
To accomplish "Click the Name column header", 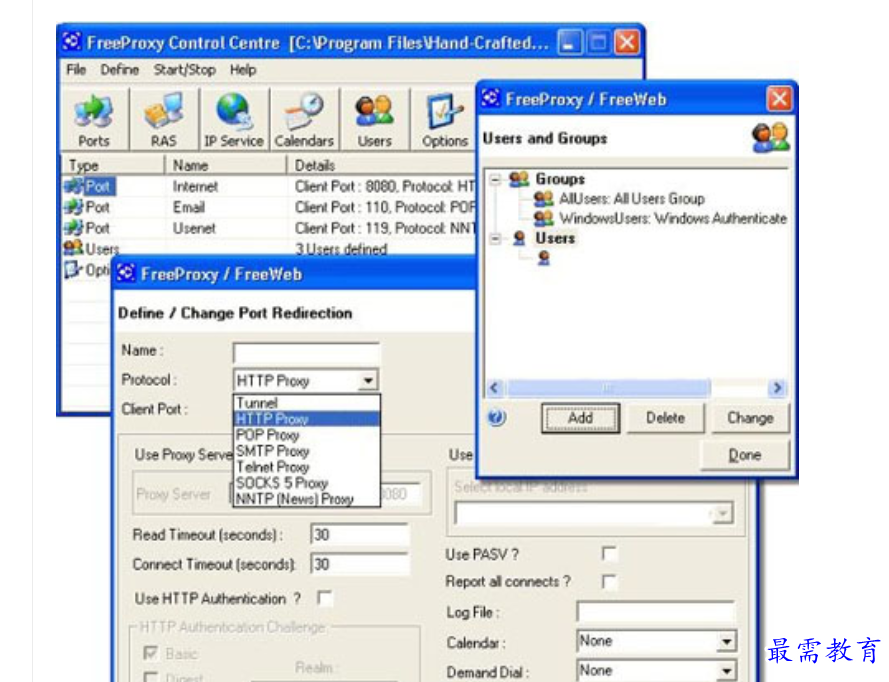I will pos(225,165).
